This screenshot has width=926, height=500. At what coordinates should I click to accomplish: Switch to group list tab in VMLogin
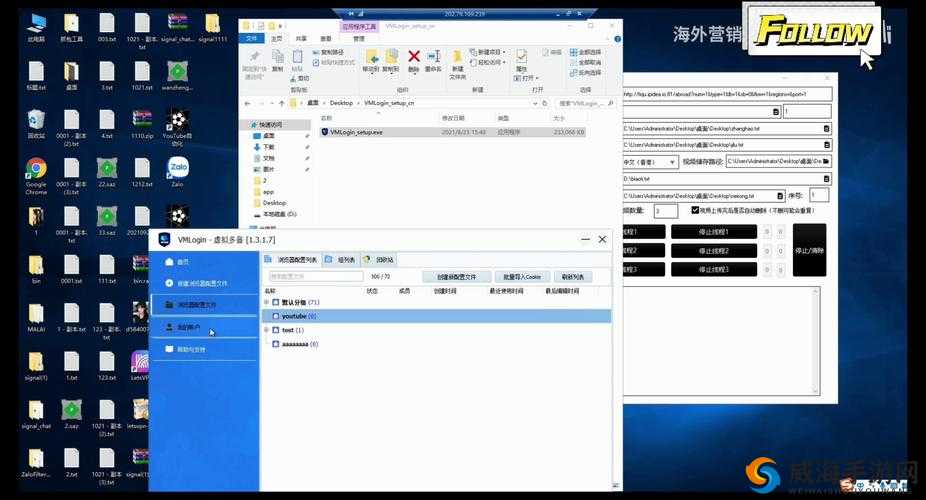[340, 260]
